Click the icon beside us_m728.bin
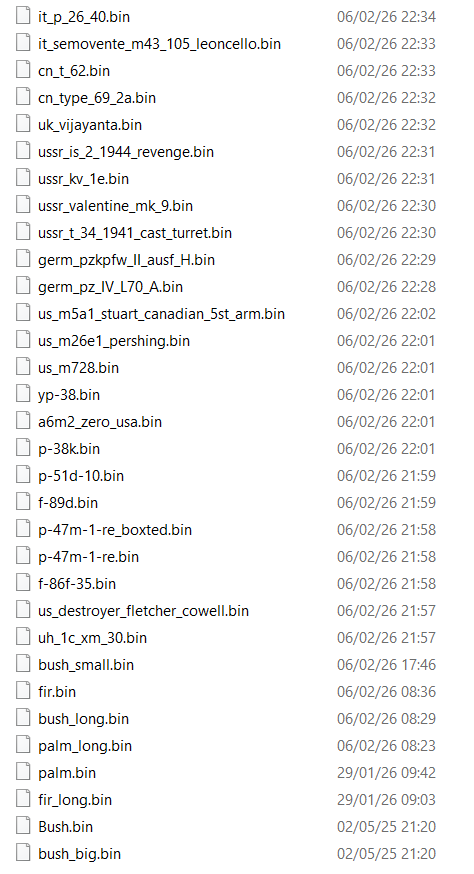Screen dimensions: 474x874 click(x=23, y=367)
